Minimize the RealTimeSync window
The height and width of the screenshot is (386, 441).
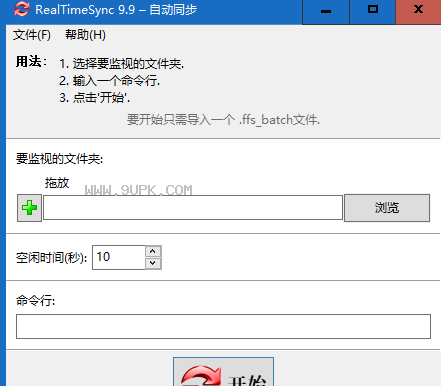326,12
